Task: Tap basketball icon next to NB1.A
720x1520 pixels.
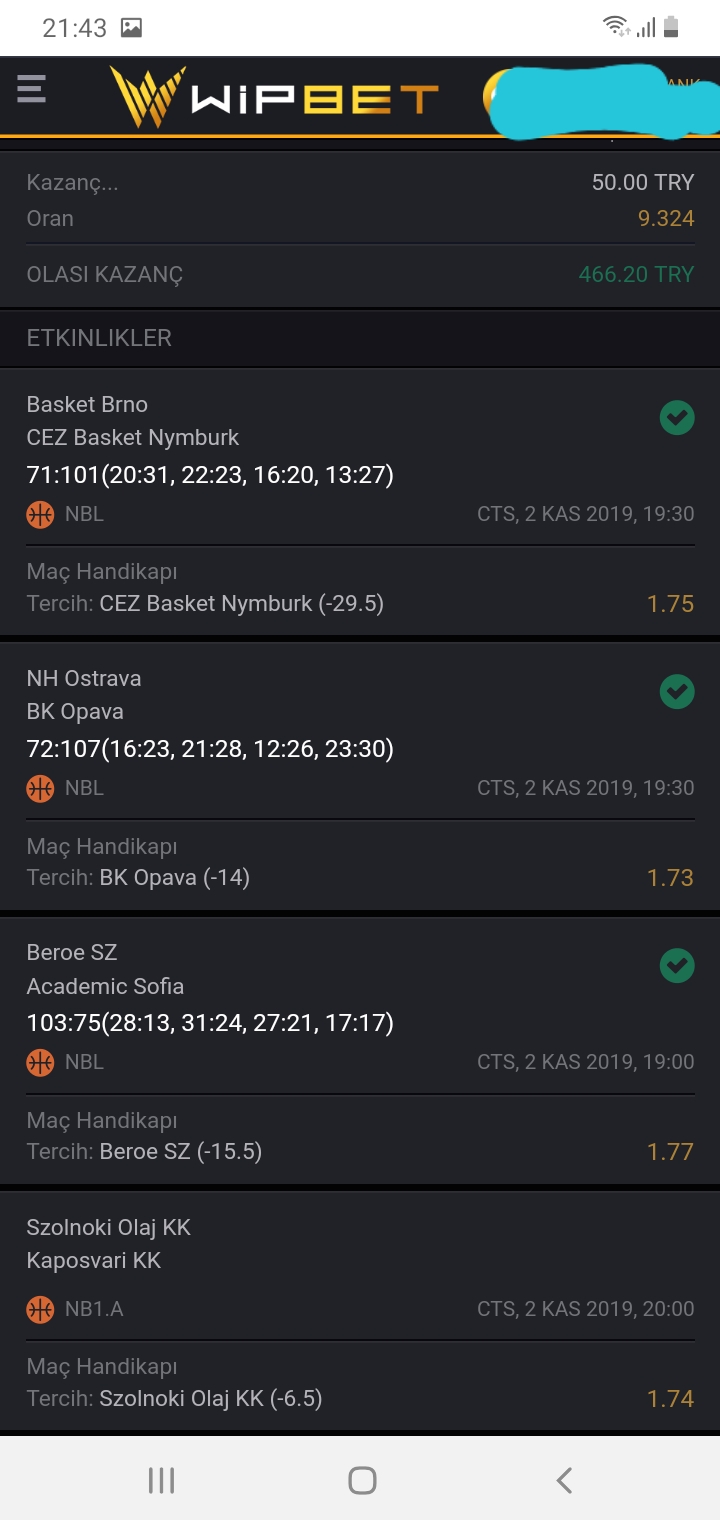Action: (x=40, y=1309)
